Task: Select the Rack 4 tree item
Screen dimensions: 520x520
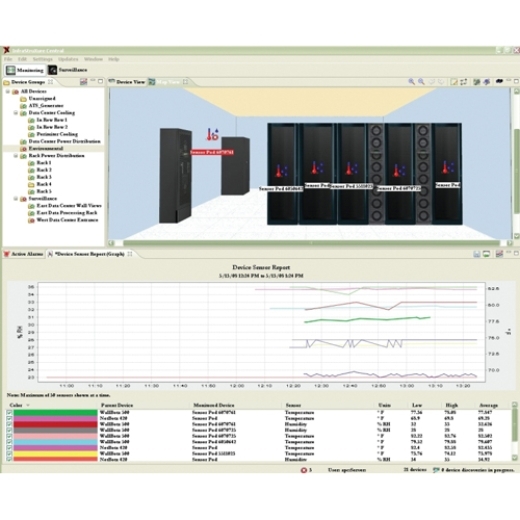Action: pos(44,184)
